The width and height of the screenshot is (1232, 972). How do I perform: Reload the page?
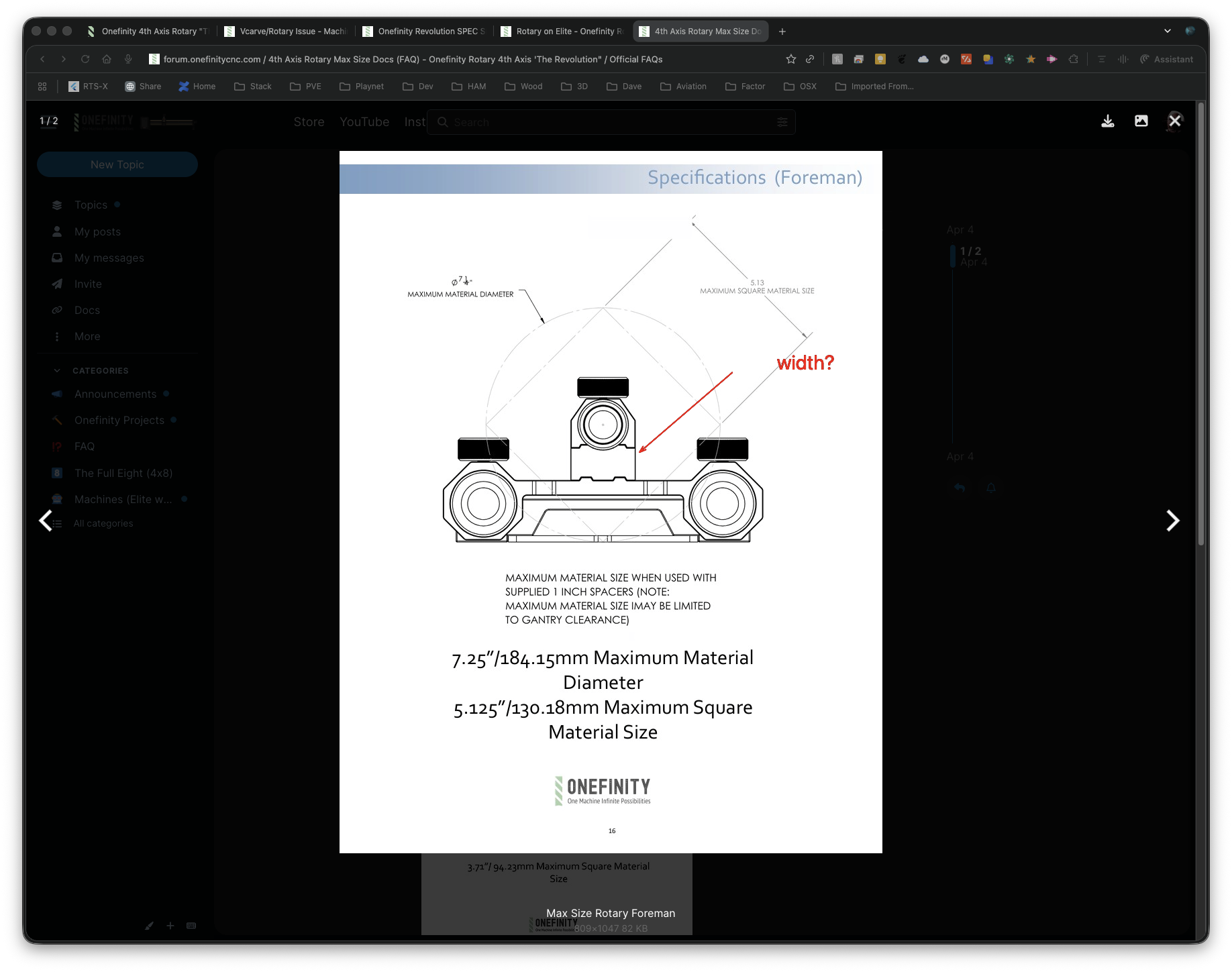(x=85, y=59)
